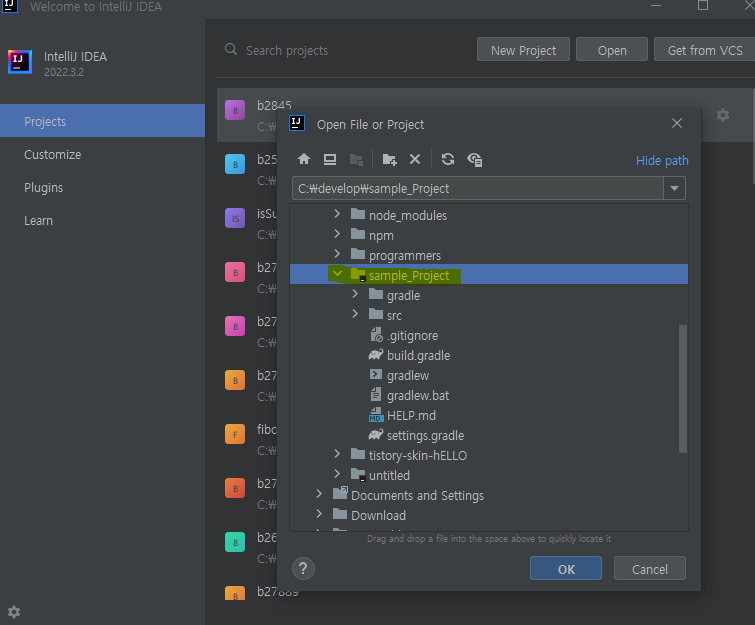Expand the programmers folder
The image size is (755, 625).
(337, 254)
